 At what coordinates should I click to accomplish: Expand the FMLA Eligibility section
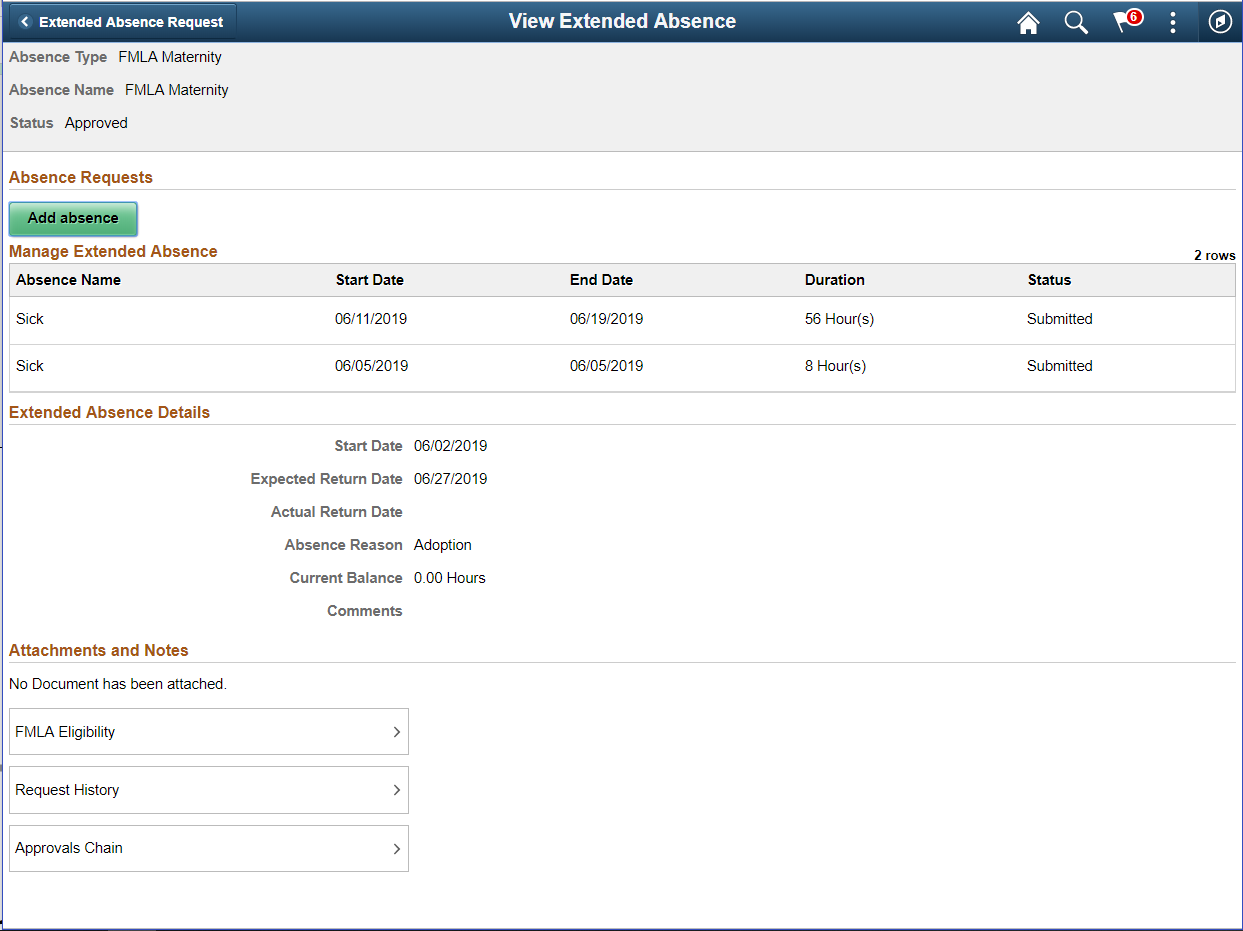pos(209,732)
